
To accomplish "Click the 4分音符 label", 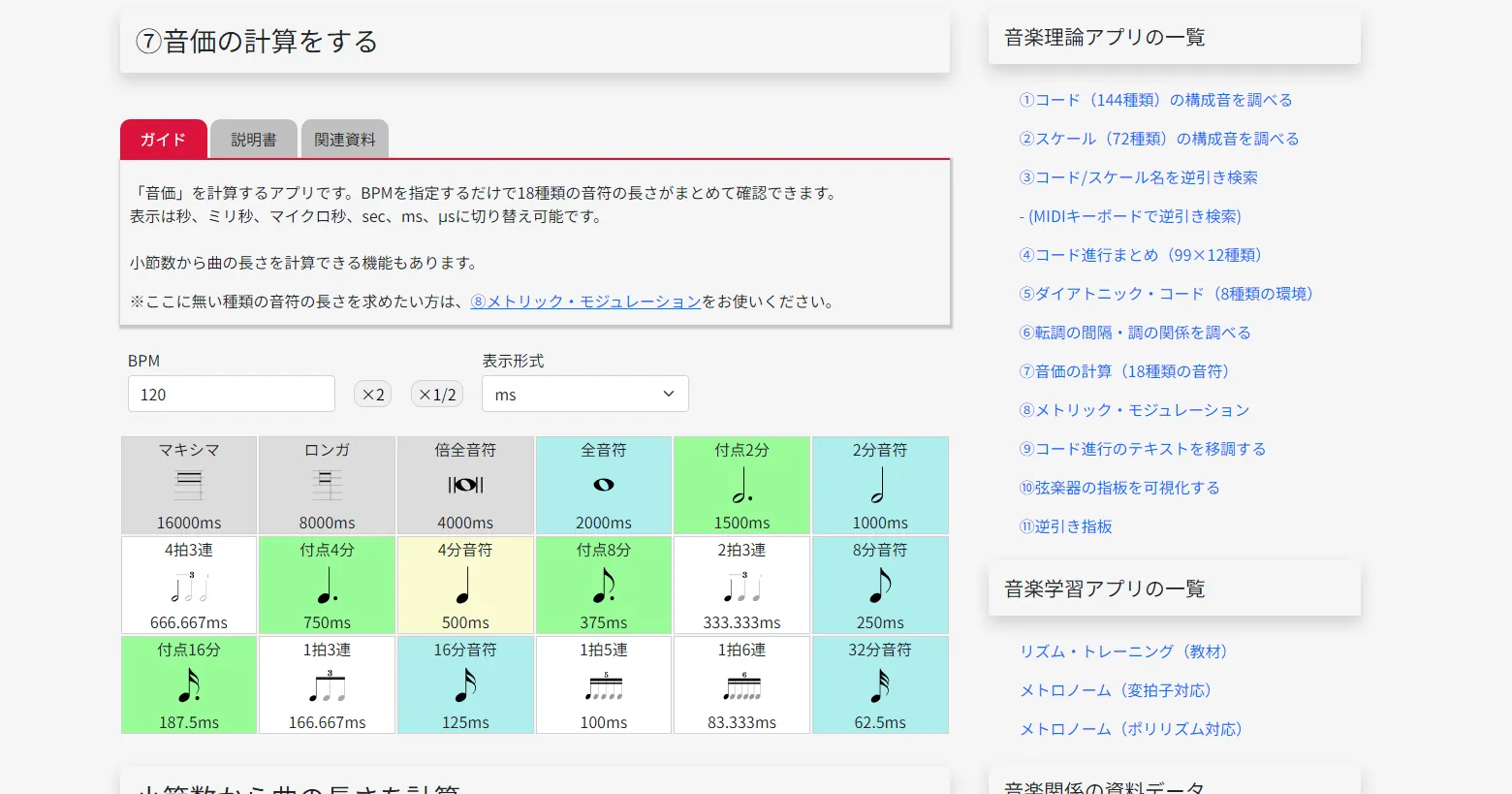I will point(465,550).
